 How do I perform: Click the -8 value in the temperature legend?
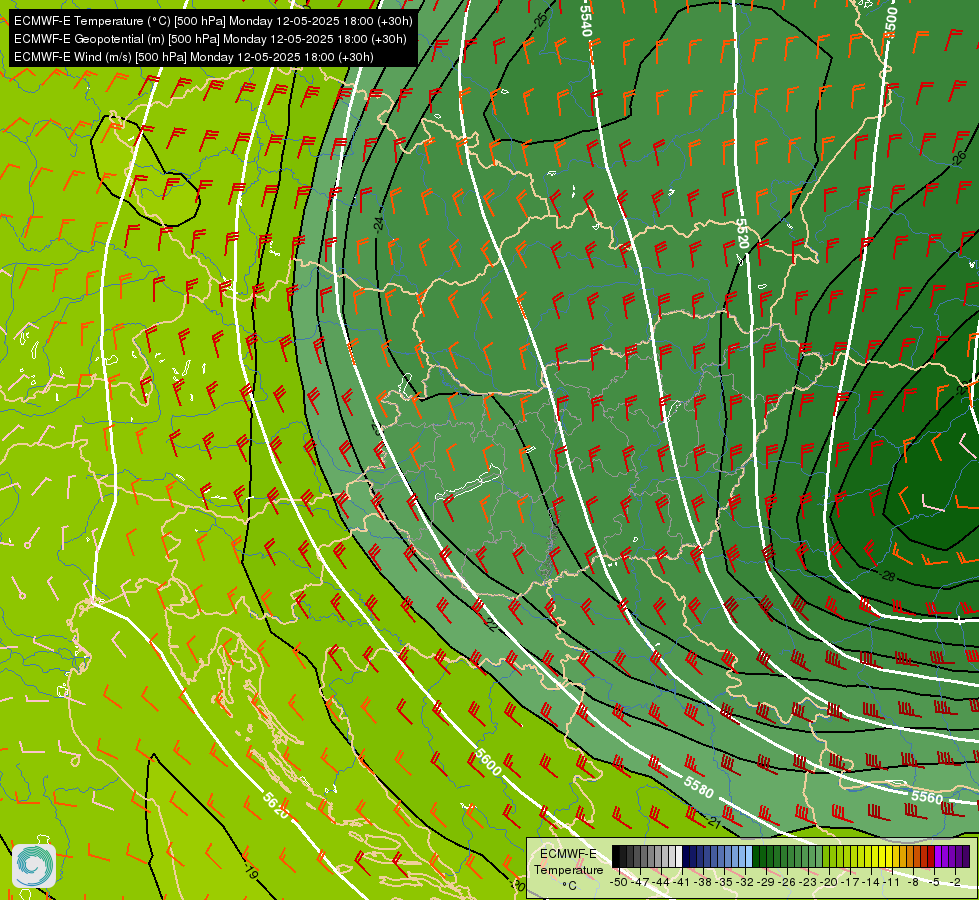pos(913,882)
